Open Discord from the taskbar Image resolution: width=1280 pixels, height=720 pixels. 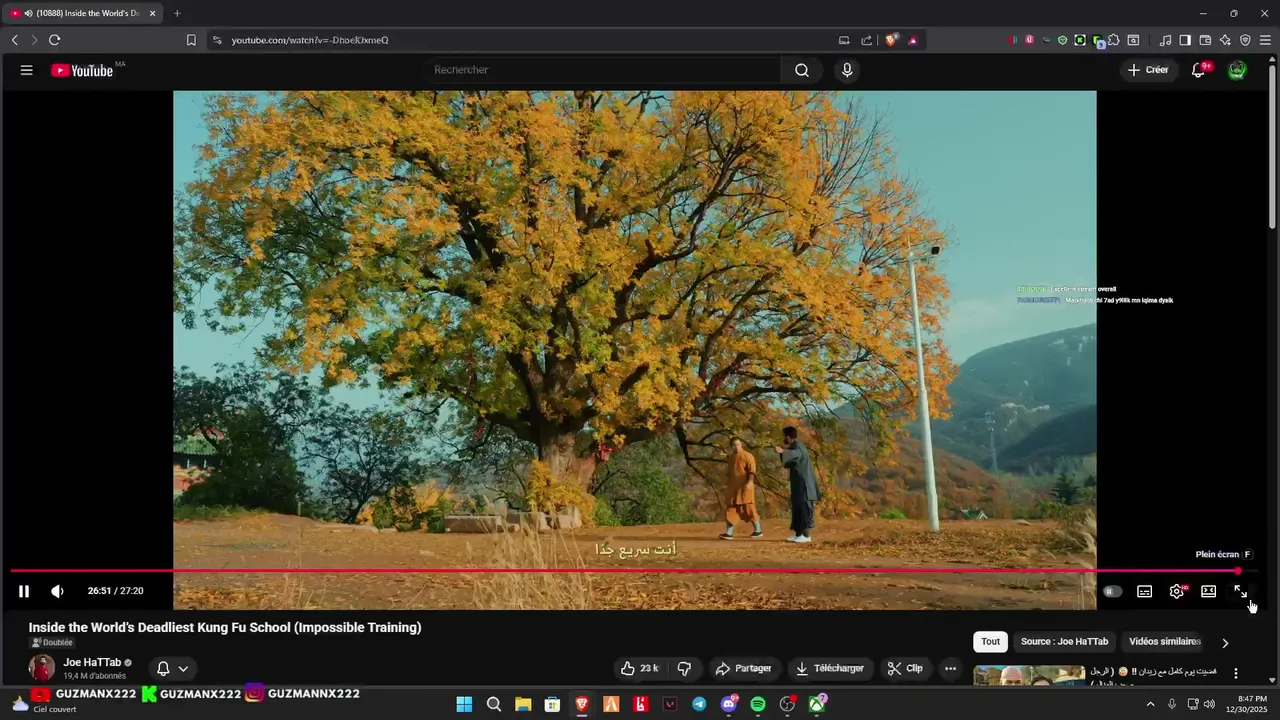729,704
